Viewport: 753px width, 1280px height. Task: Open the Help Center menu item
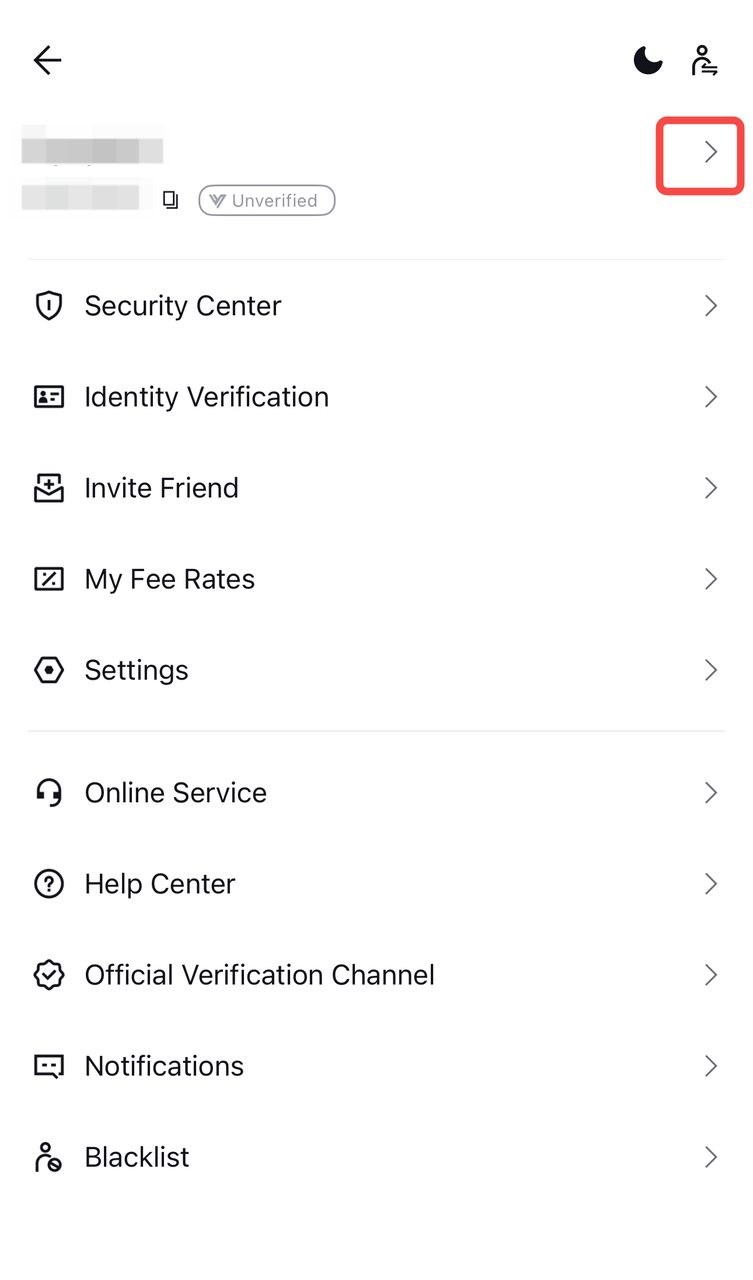pyautogui.click(x=376, y=884)
